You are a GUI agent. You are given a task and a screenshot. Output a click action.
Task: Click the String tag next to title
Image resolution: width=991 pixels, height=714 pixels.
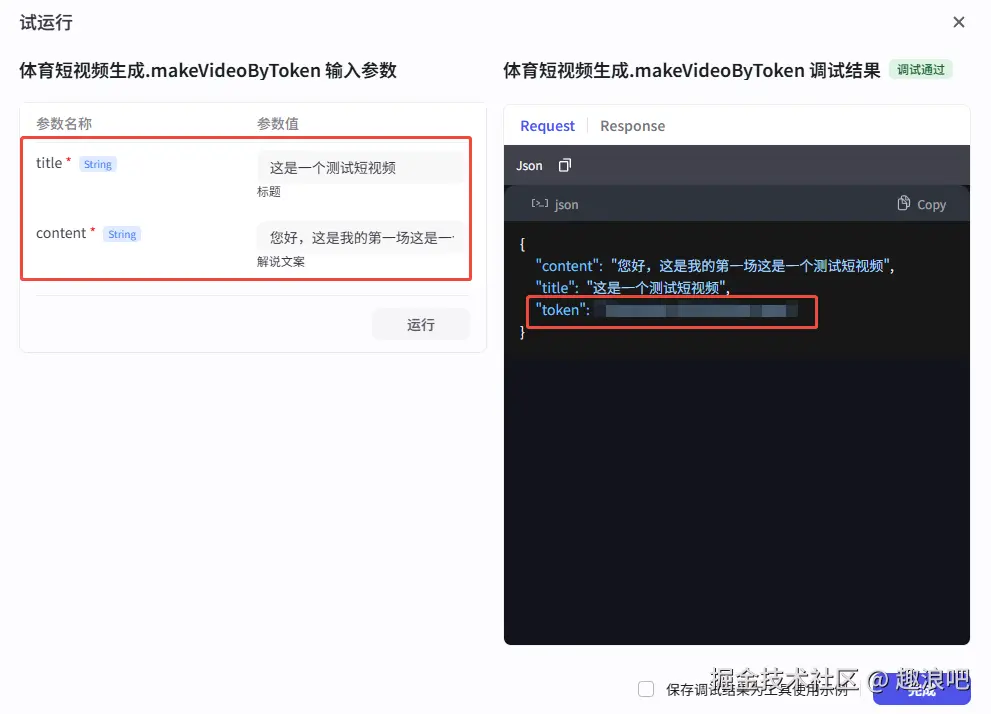click(97, 164)
